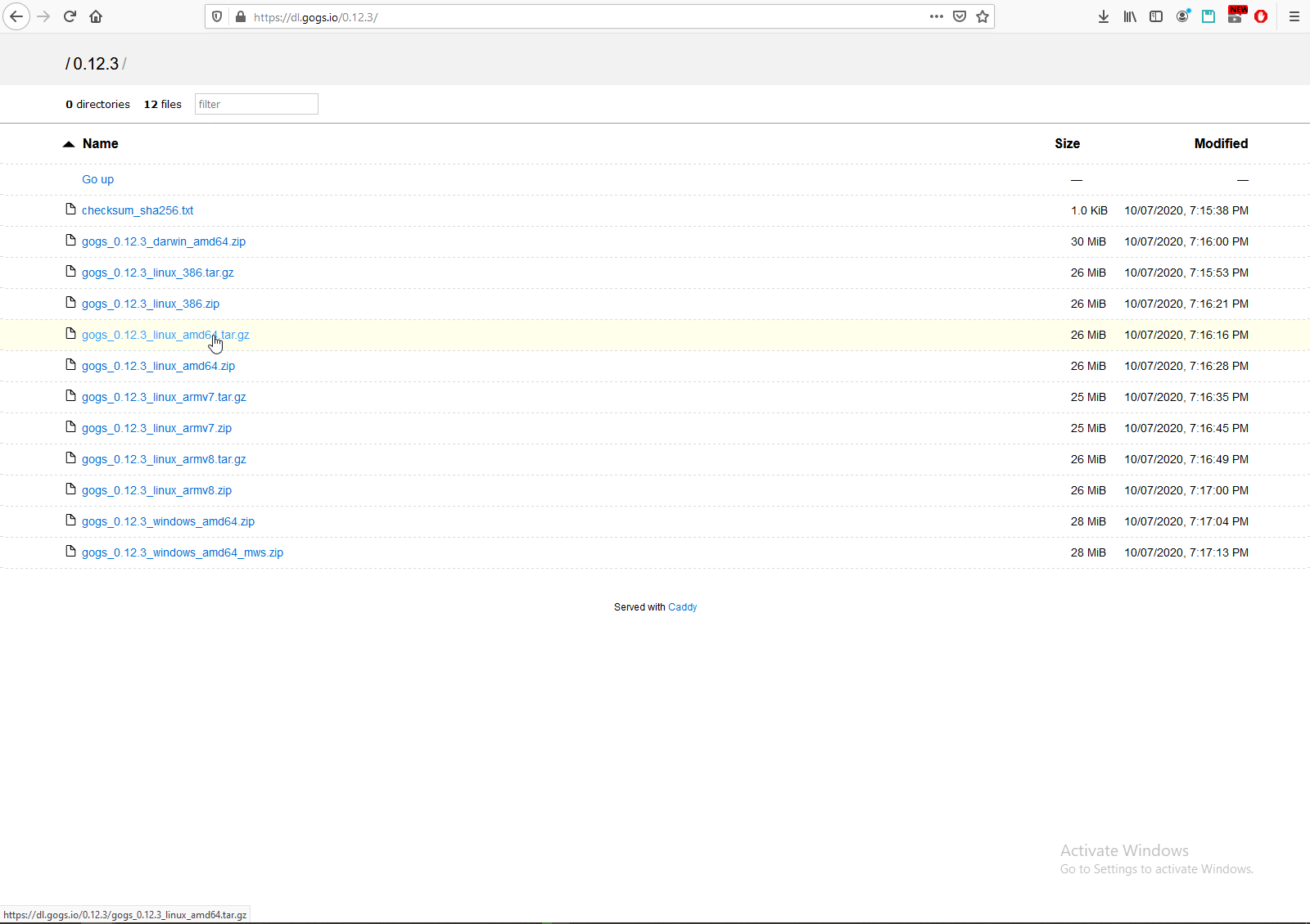This screenshot has height=924, width=1310.
Task: Download gogs_0.12.3_linux_armv7.tar.gz
Action: click(x=164, y=397)
